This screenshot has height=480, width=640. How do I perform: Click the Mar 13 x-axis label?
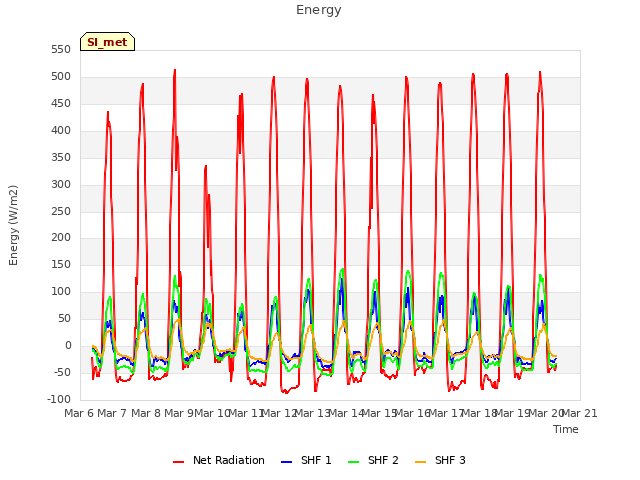tap(312, 413)
